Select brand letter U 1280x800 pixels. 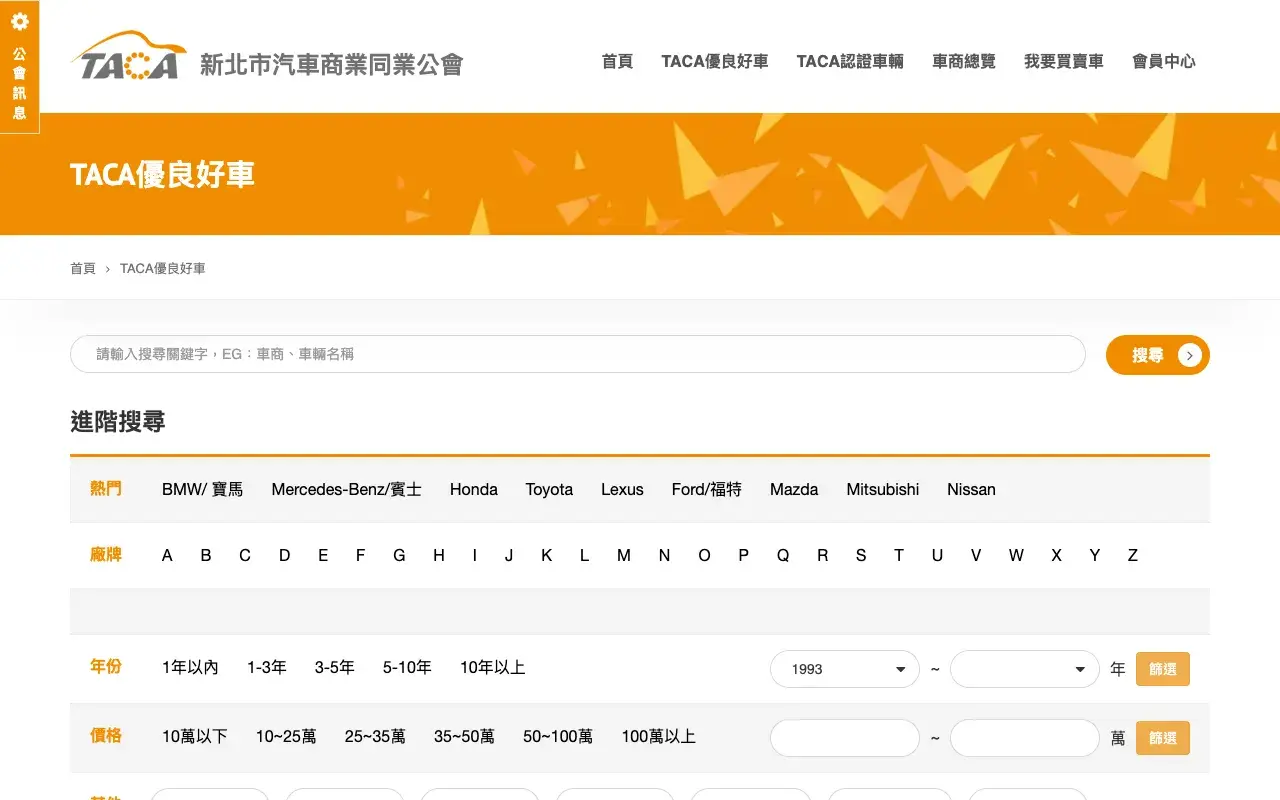click(x=937, y=555)
